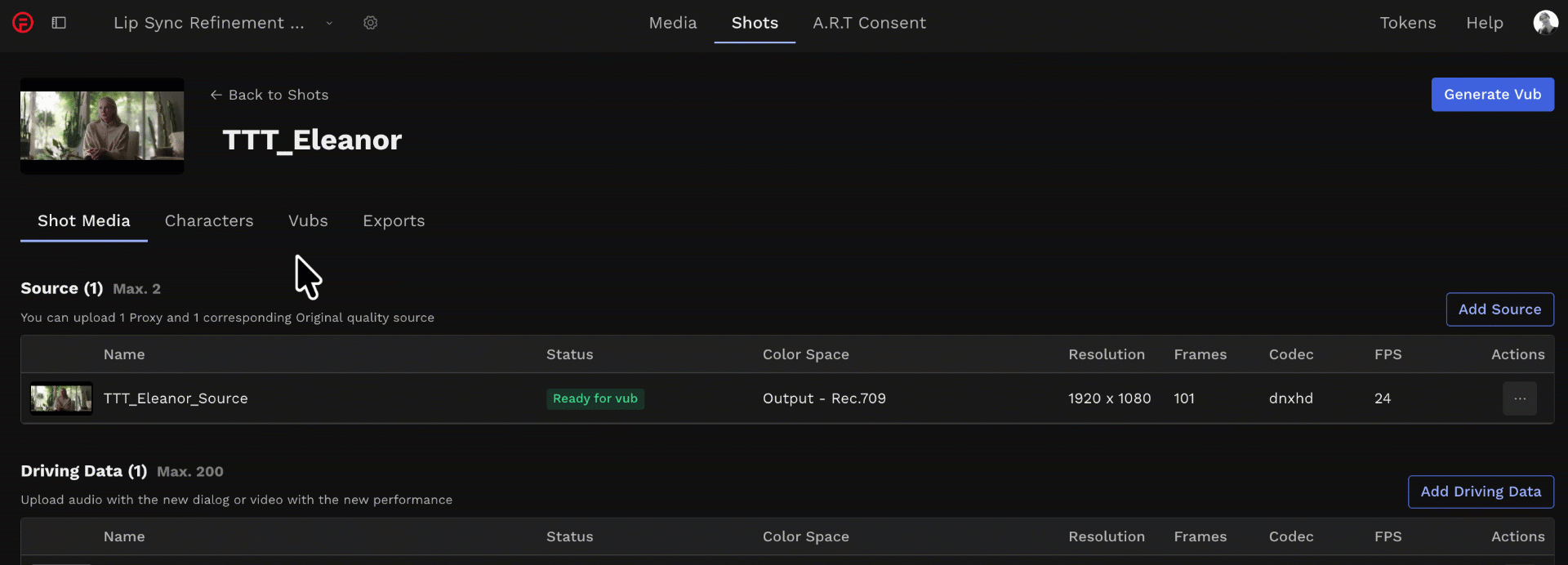Select the Shot Media tab
1568x565 pixels.
pos(84,220)
